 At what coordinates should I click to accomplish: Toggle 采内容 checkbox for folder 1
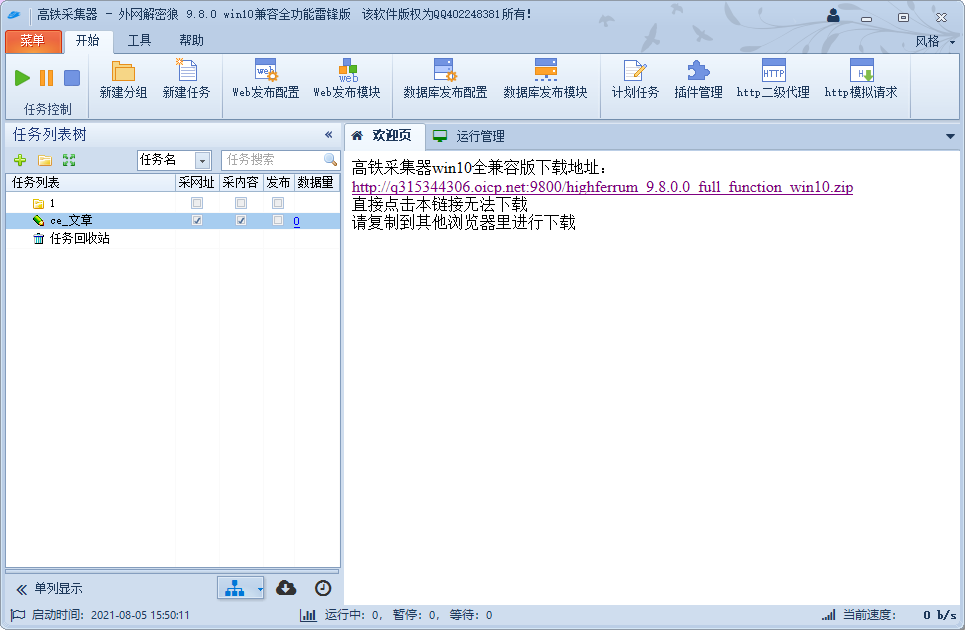[241, 203]
